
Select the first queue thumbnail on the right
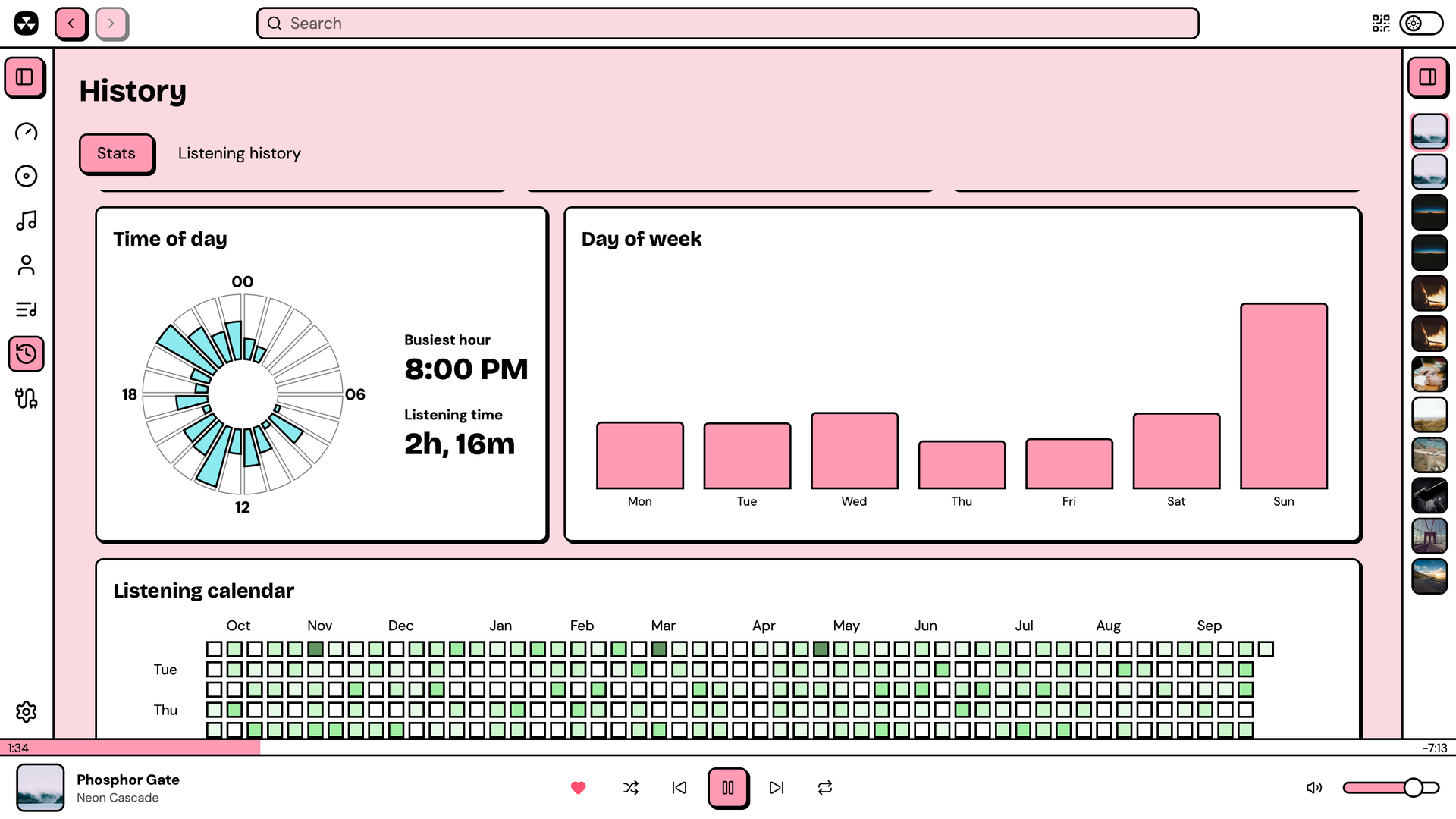tap(1429, 132)
